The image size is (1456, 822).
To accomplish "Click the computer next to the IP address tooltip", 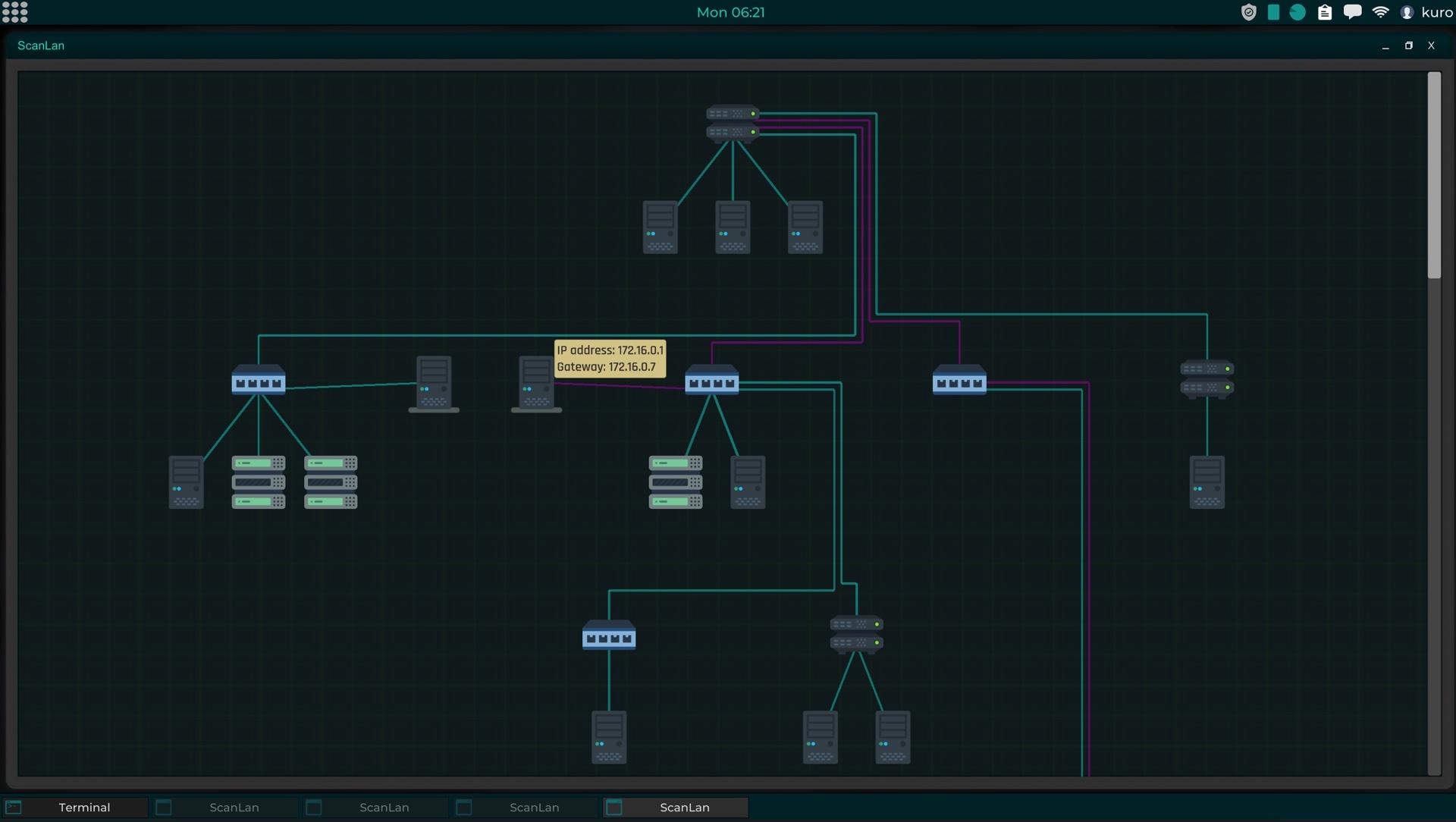I will (x=536, y=384).
